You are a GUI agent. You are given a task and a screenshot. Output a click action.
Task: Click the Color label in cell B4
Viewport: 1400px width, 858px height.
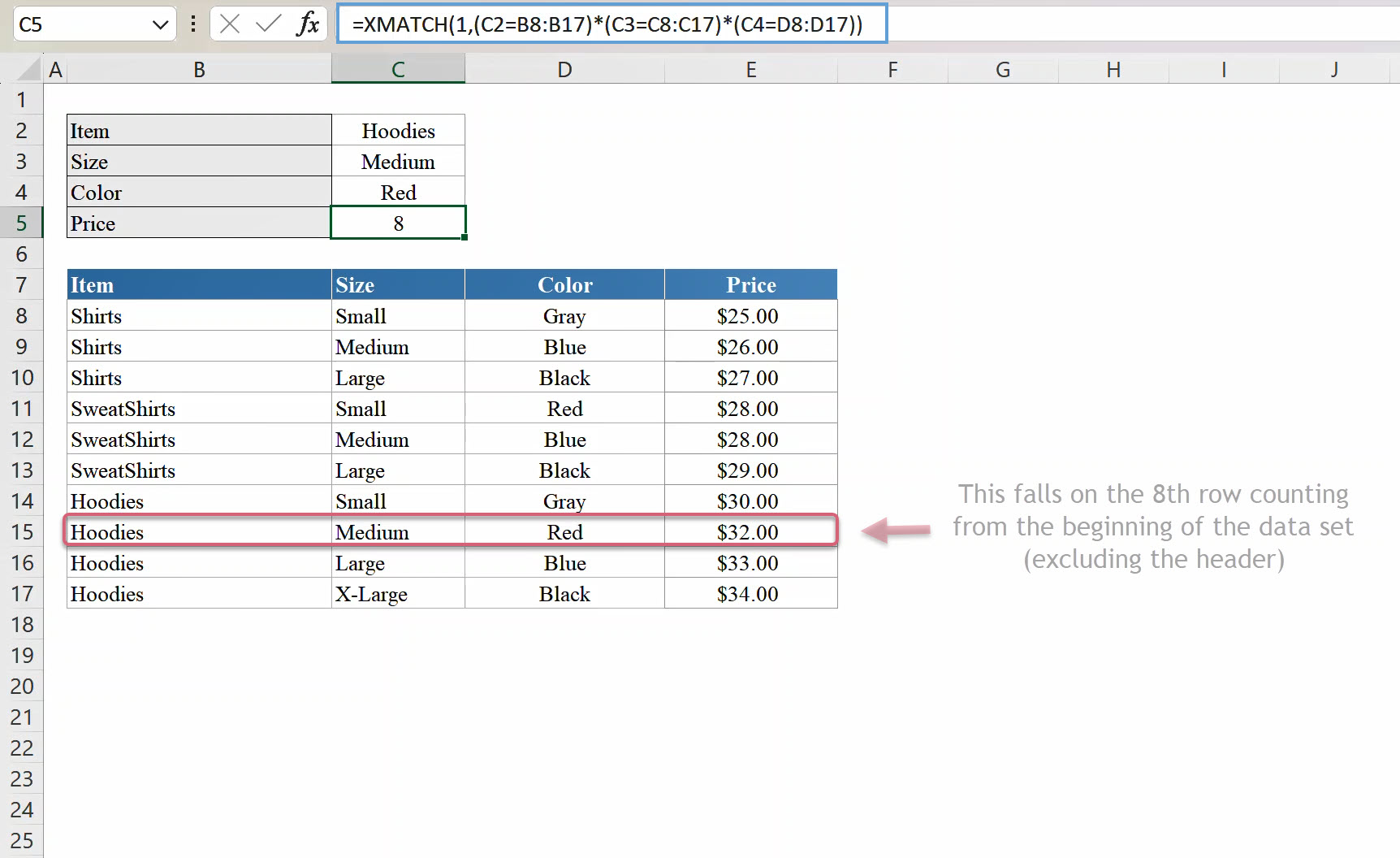click(x=199, y=193)
